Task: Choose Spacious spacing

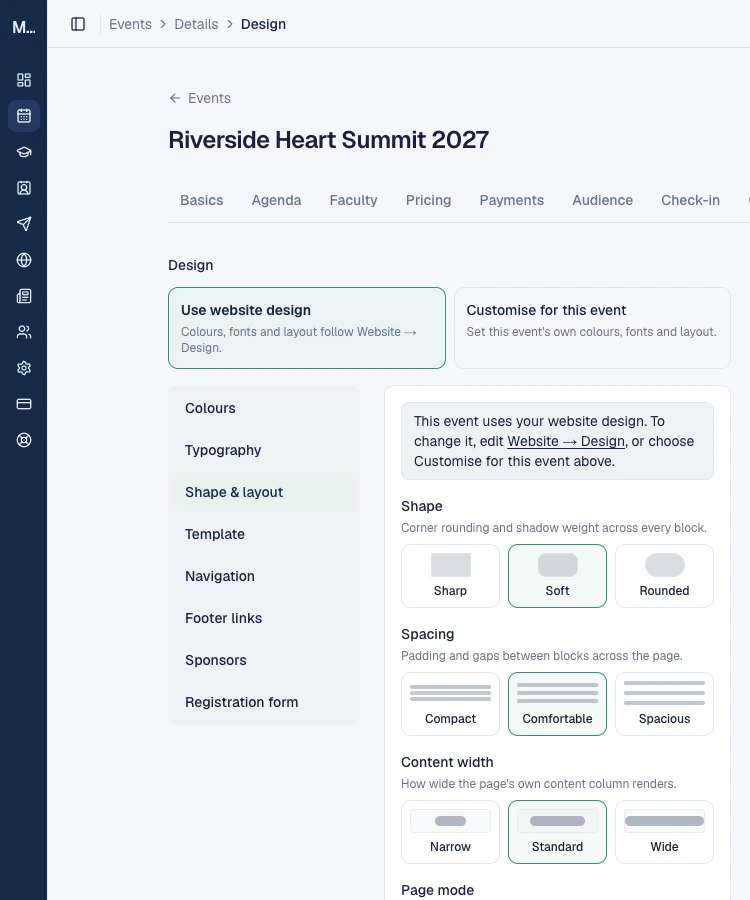Action: point(664,704)
